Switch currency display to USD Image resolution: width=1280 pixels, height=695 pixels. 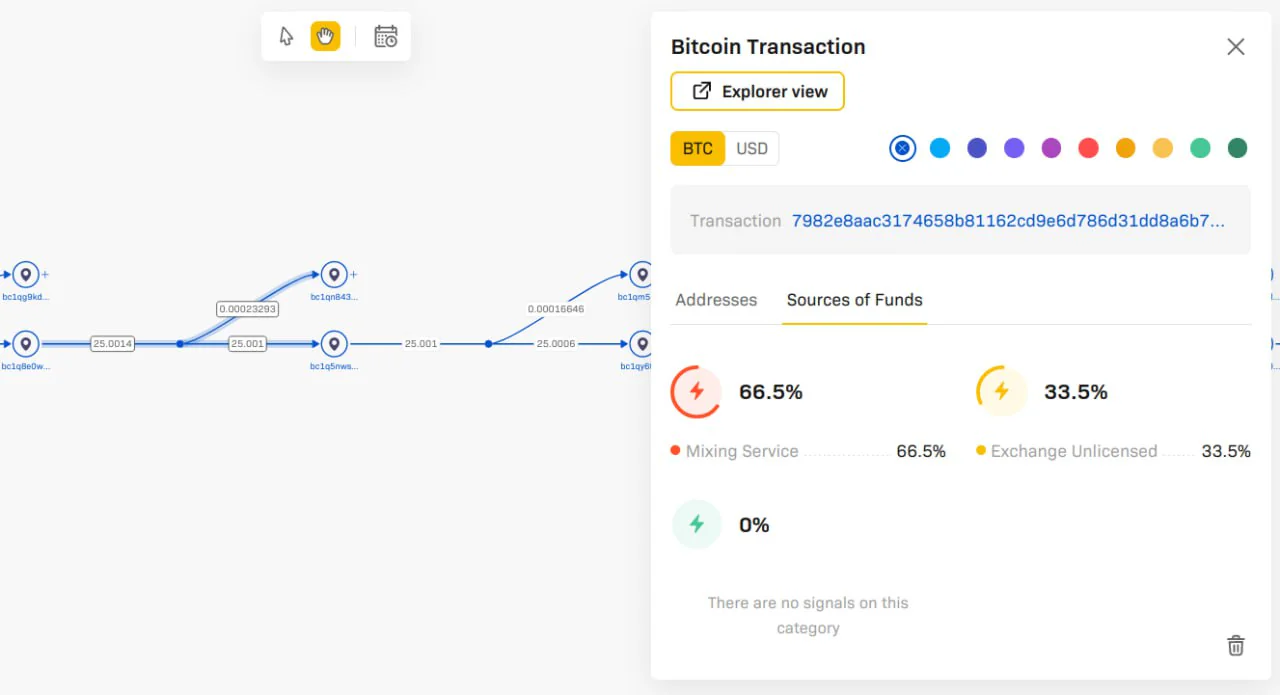(x=752, y=149)
